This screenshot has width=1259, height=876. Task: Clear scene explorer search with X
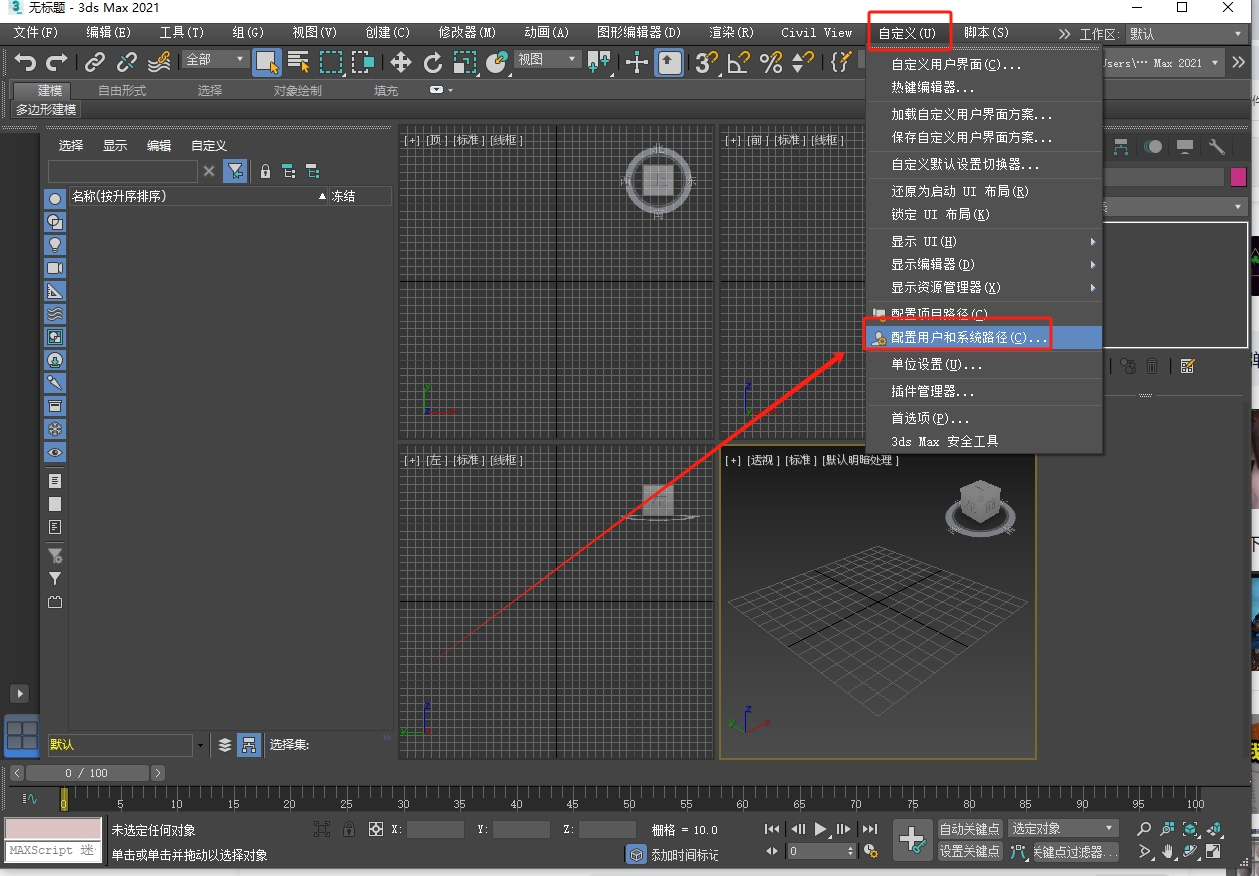(209, 172)
